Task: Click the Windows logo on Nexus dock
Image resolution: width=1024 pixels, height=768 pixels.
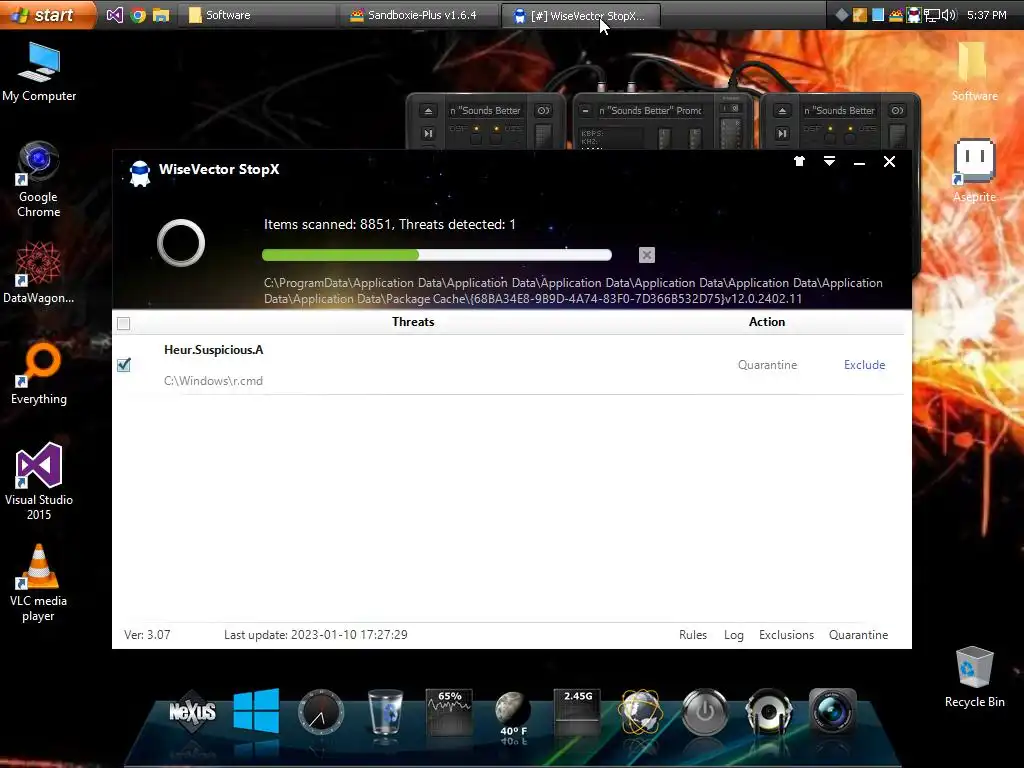Action: (256, 711)
